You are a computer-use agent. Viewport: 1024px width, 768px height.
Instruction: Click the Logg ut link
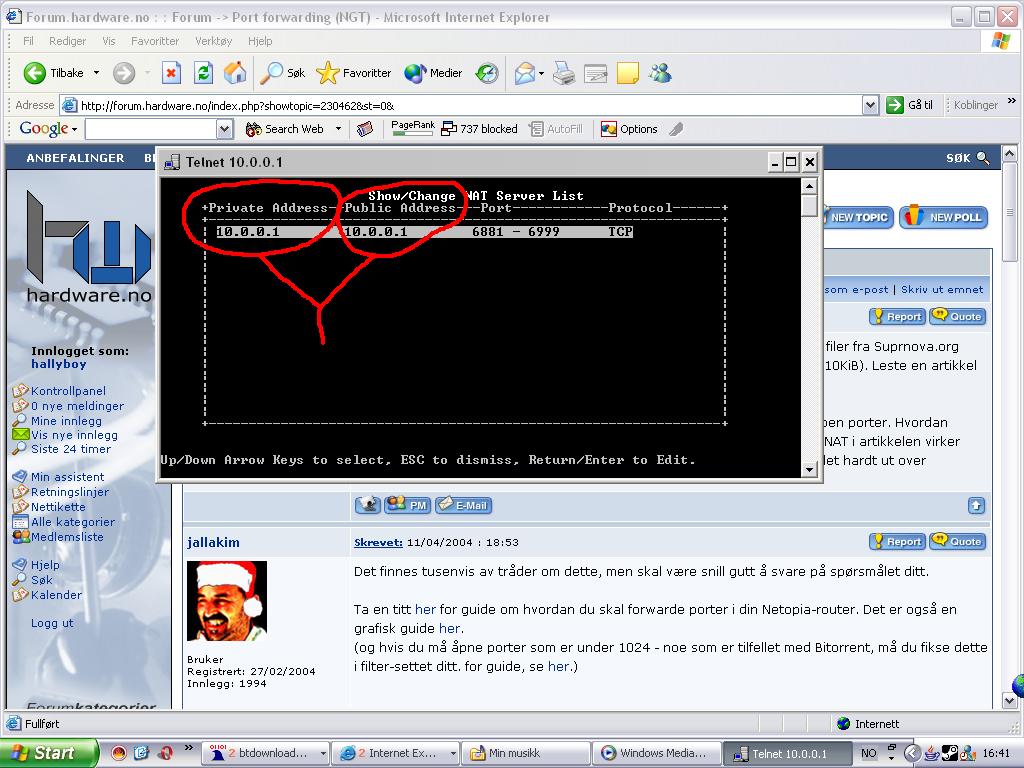[x=52, y=623]
